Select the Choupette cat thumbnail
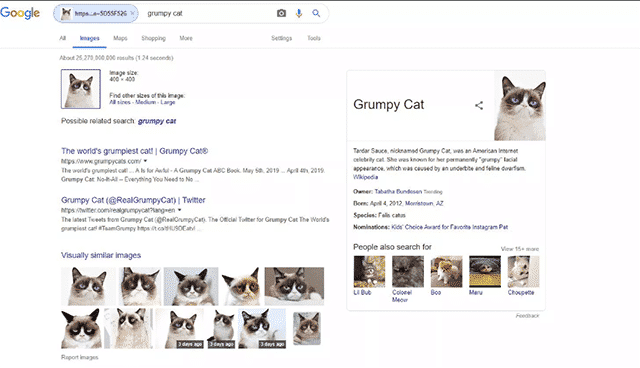The height and width of the screenshot is (368, 640). 523,272
